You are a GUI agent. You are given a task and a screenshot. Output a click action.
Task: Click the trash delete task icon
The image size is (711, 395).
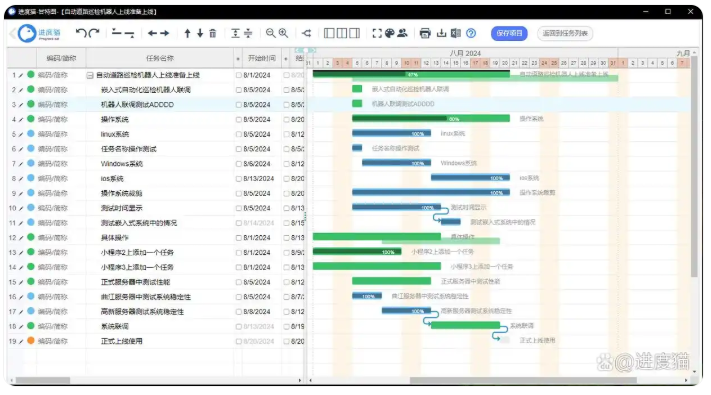(213, 33)
